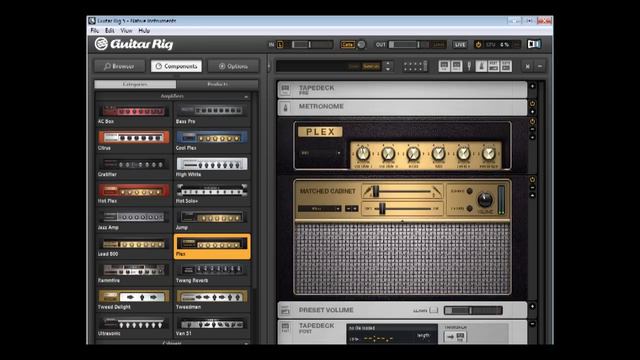The width and height of the screenshot is (640, 360).
Task: Minimize the Plex amp module
Action: [x=532, y=129]
